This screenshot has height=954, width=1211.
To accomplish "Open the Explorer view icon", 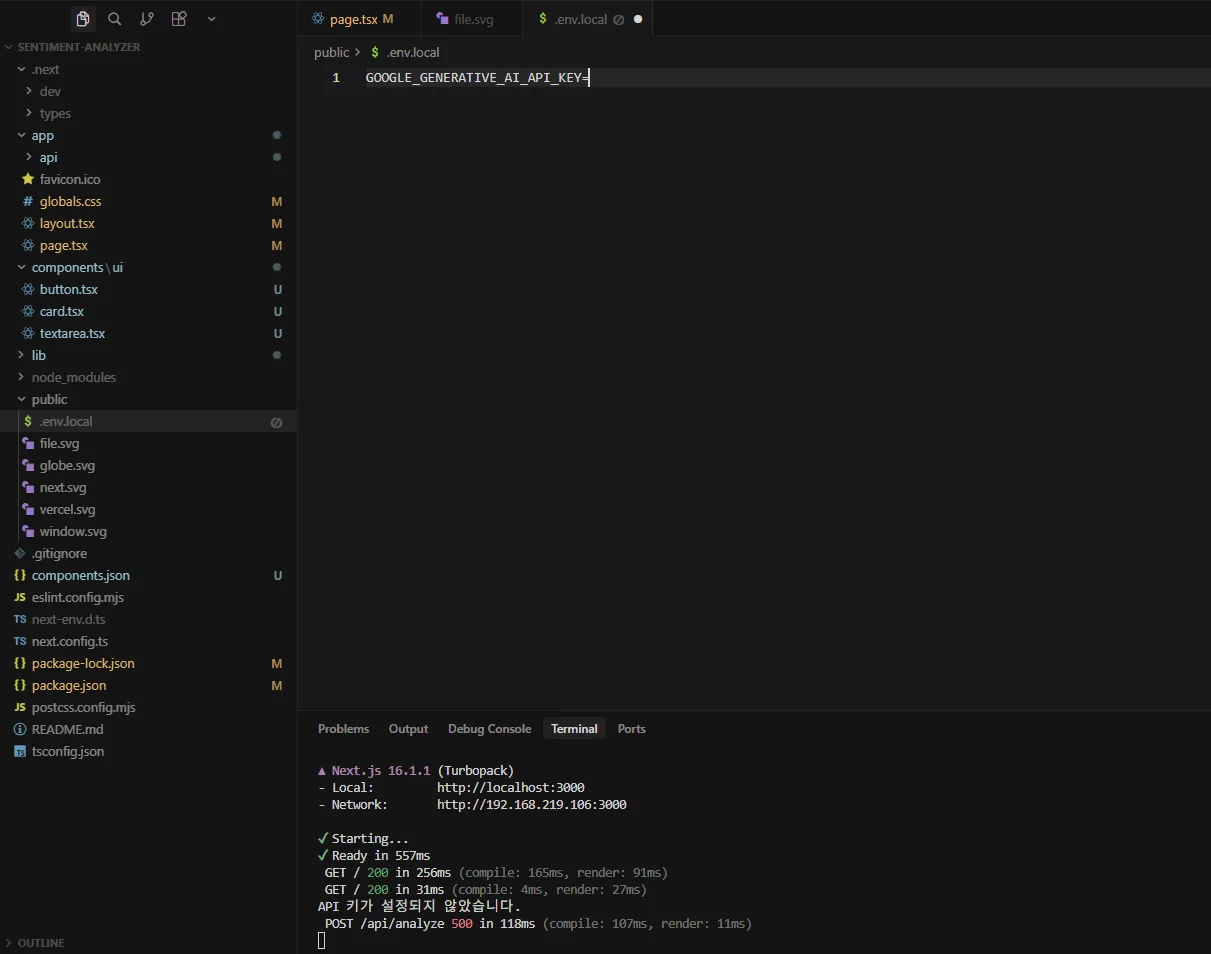I will tap(83, 19).
